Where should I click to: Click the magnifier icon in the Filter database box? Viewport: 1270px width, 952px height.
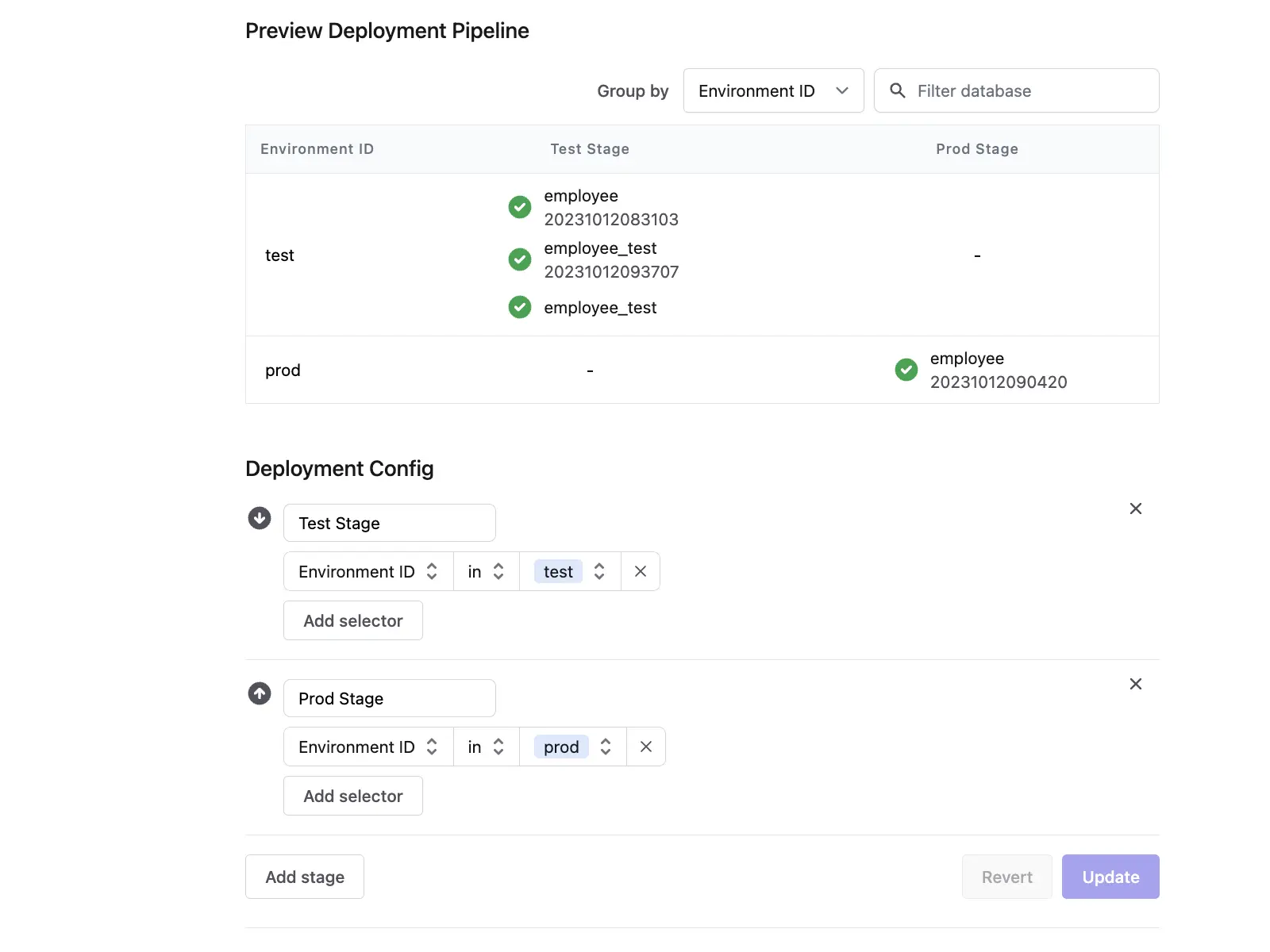click(897, 90)
